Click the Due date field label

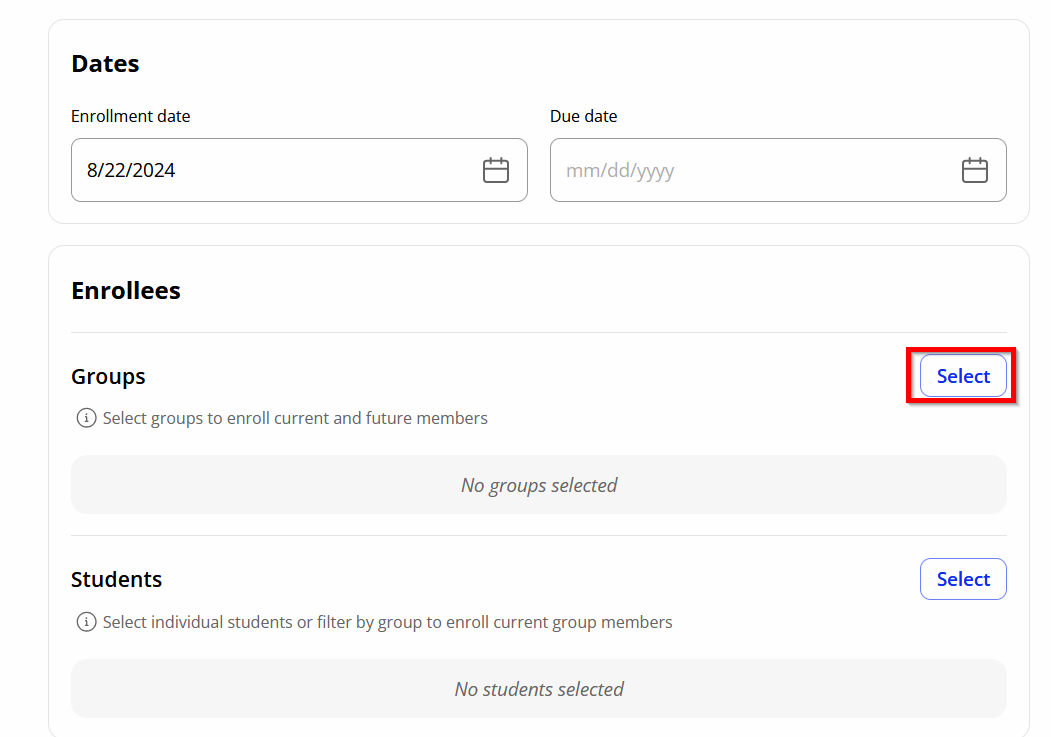tap(583, 116)
